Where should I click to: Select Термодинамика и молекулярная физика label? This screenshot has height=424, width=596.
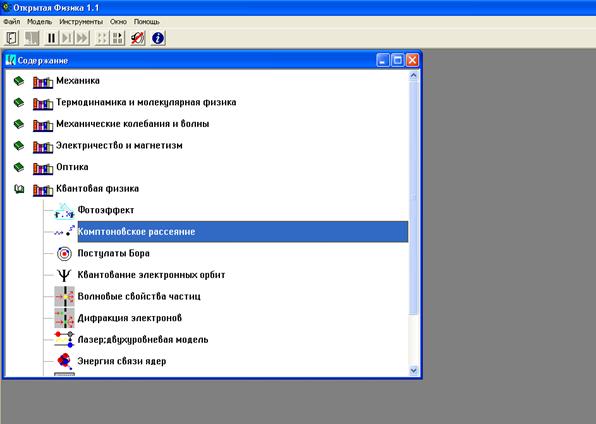146,102
